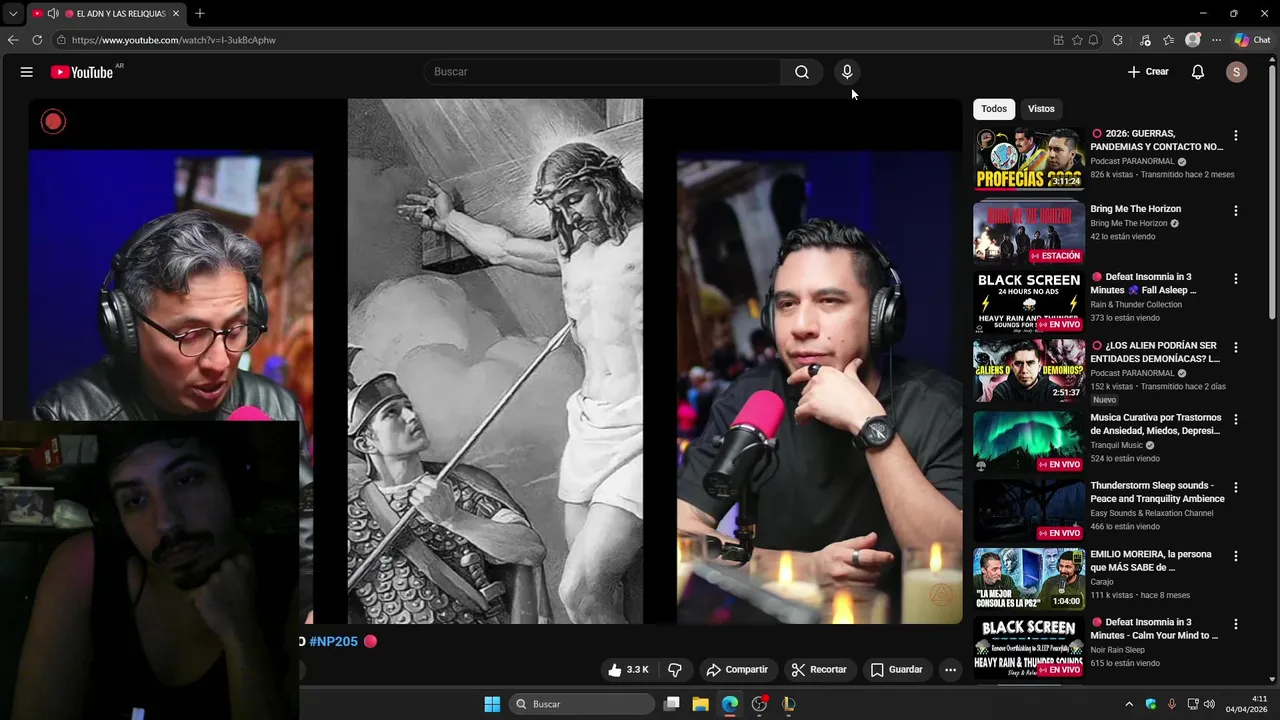Open the clock and date panel

tap(1247, 704)
